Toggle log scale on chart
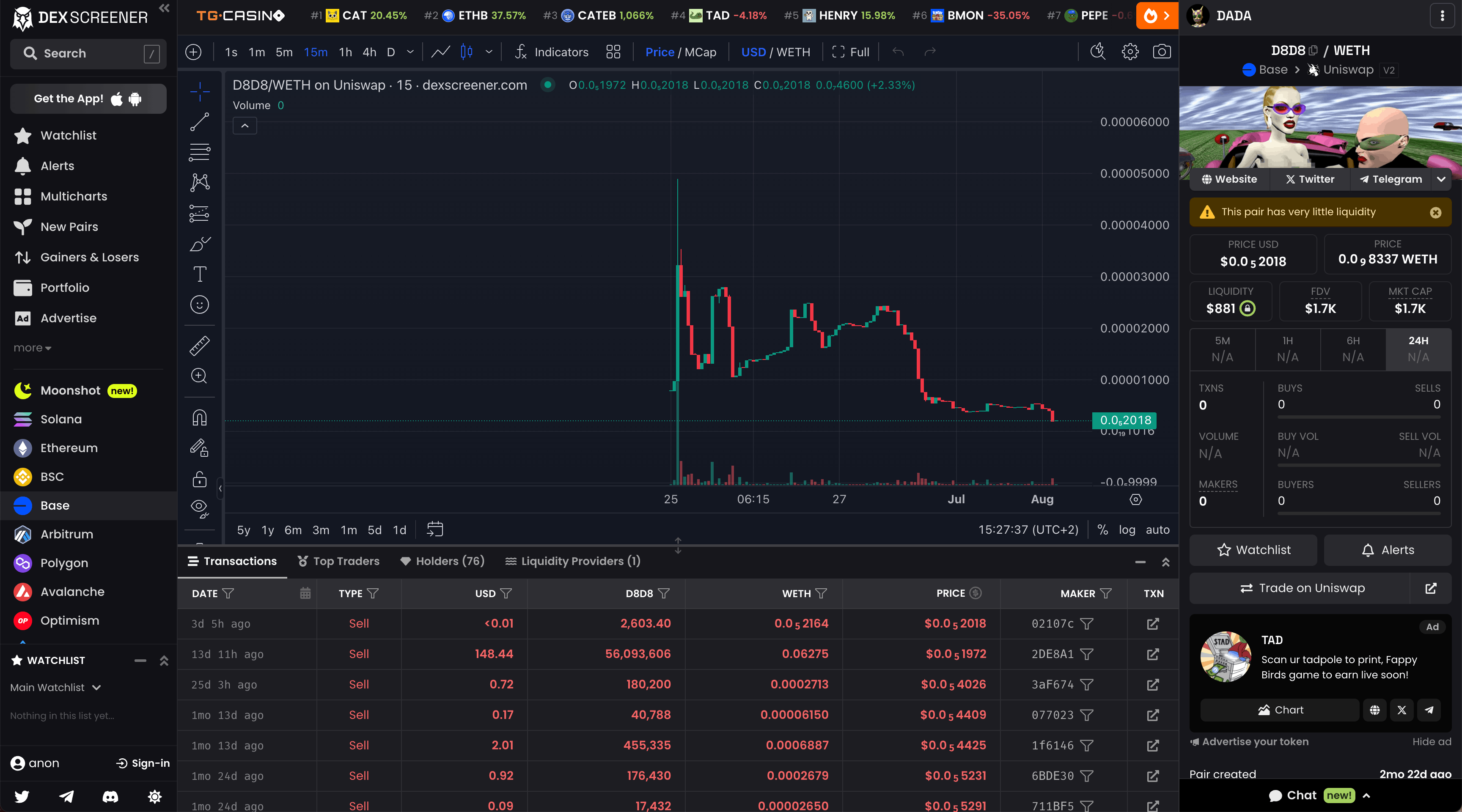Screen dimensions: 1462x812 [1127, 529]
